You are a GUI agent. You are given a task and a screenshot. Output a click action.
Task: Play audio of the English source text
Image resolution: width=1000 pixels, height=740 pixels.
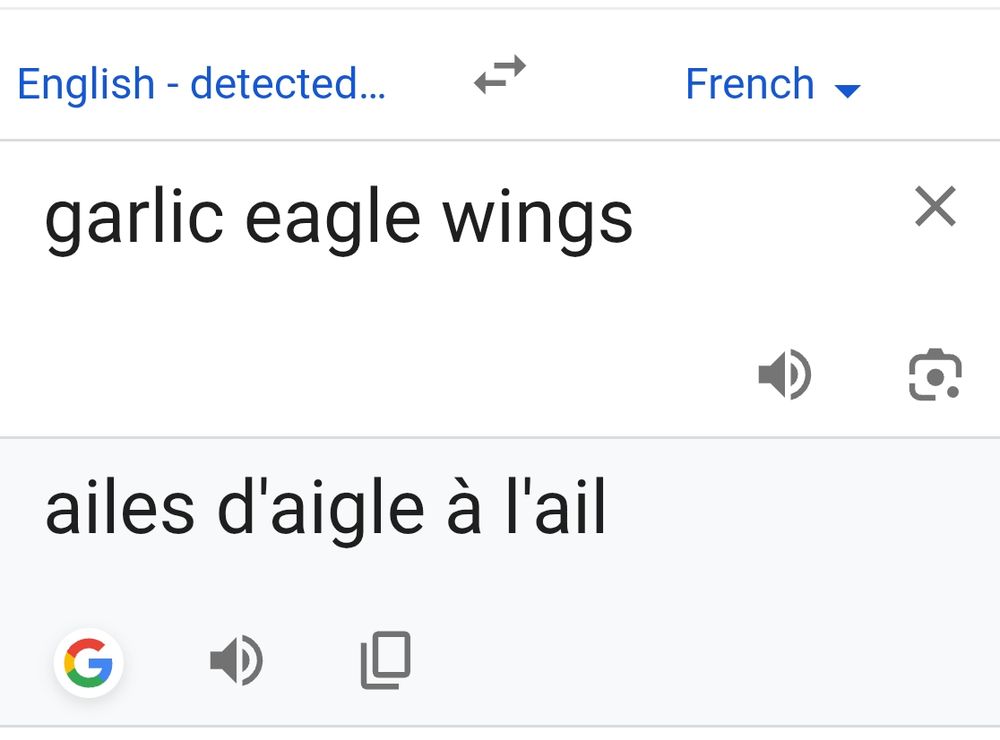(x=785, y=375)
